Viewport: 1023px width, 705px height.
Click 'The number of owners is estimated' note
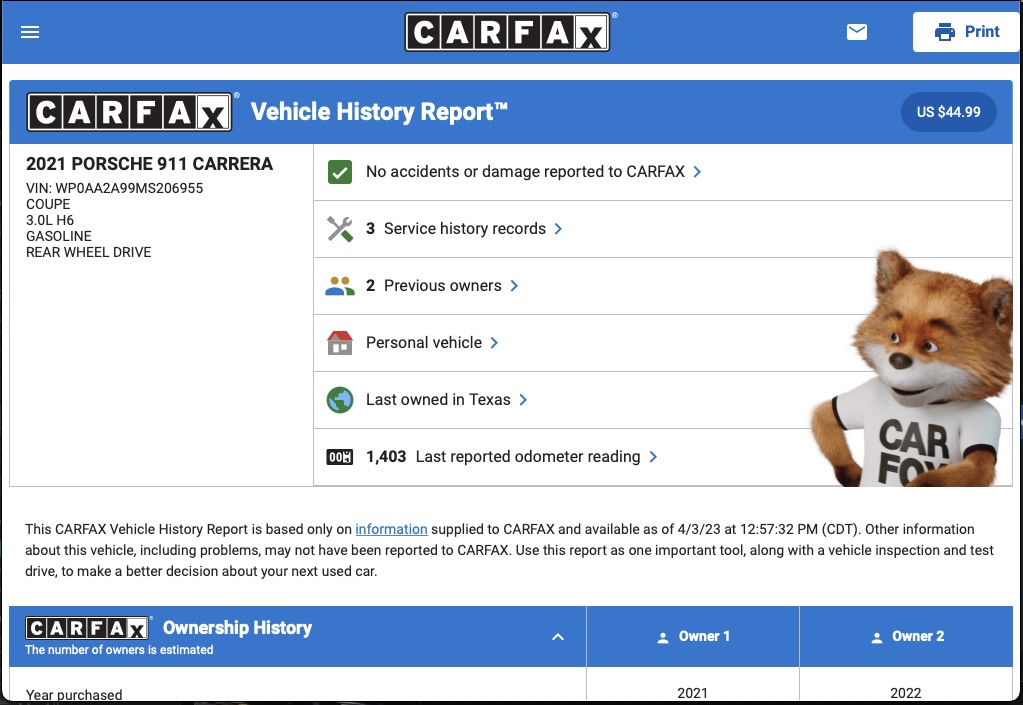pyautogui.click(x=119, y=650)
